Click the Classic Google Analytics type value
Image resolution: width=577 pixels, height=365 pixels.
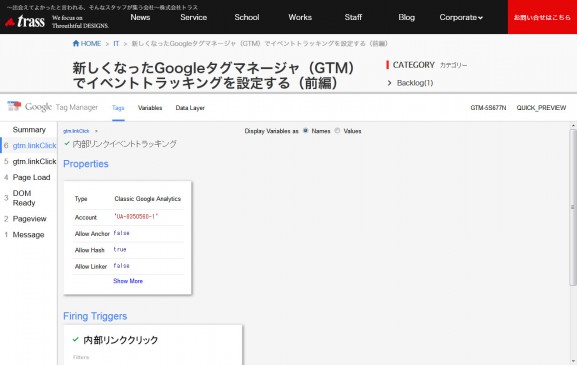click(x=148, y=199)
